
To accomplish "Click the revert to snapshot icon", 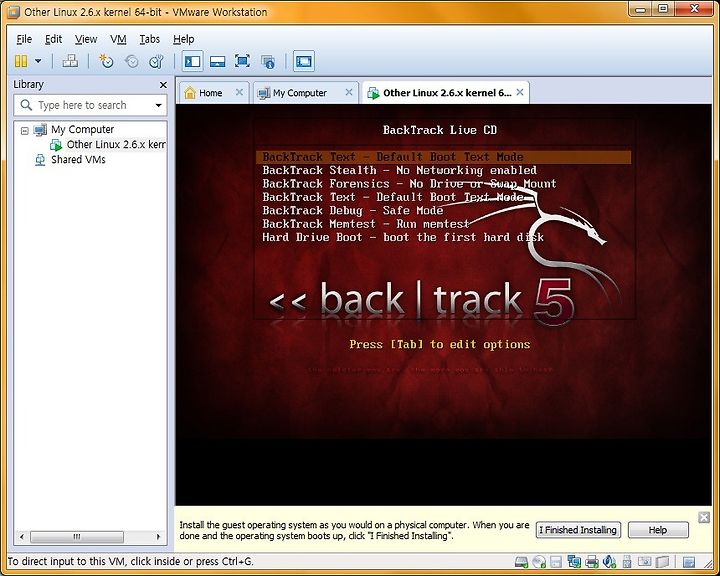I will [132, 61].
